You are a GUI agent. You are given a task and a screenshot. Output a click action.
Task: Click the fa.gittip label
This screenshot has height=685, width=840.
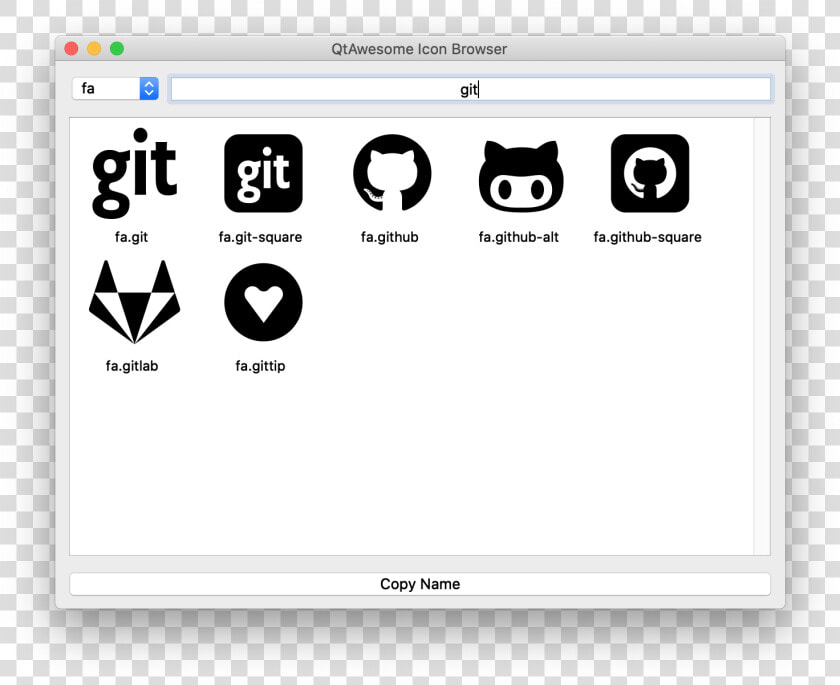pyautogui.click(x=260, y=366)
